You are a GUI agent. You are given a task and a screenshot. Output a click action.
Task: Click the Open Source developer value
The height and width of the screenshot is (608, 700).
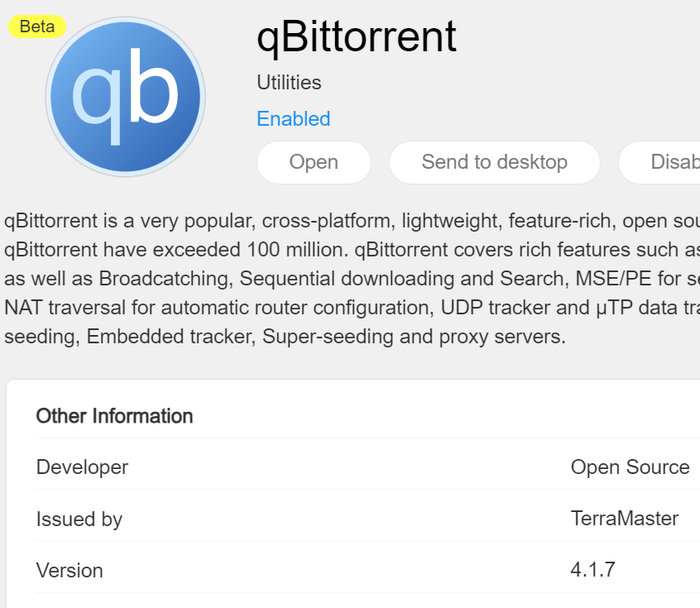630,467
